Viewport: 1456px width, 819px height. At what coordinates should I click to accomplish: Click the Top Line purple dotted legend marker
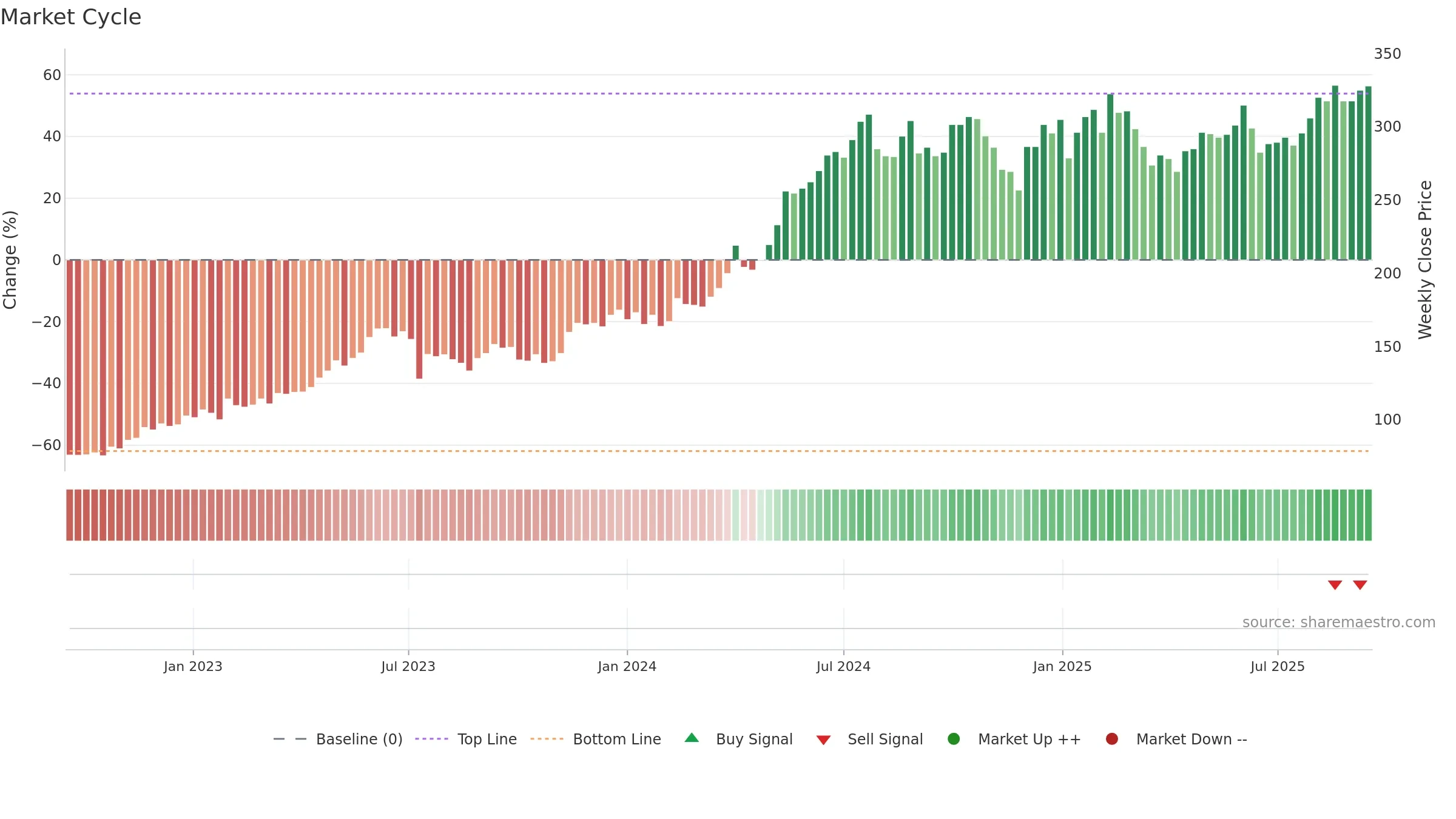point(431,739)
